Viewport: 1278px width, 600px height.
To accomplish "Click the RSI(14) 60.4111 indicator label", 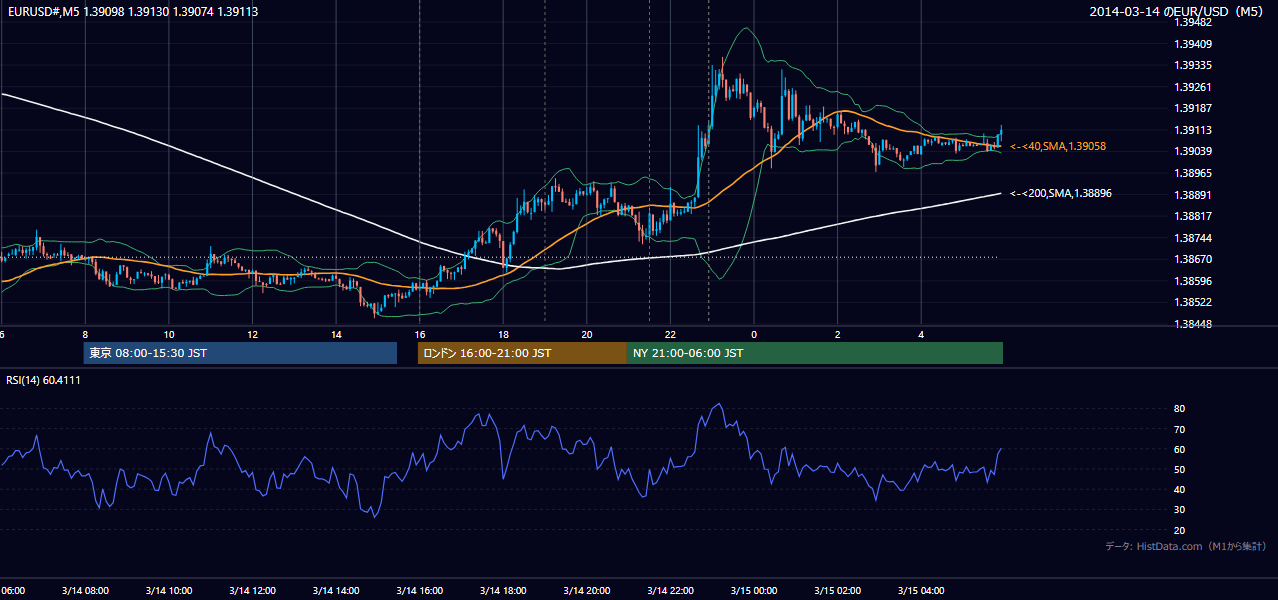I will click(x=44, y=380).
